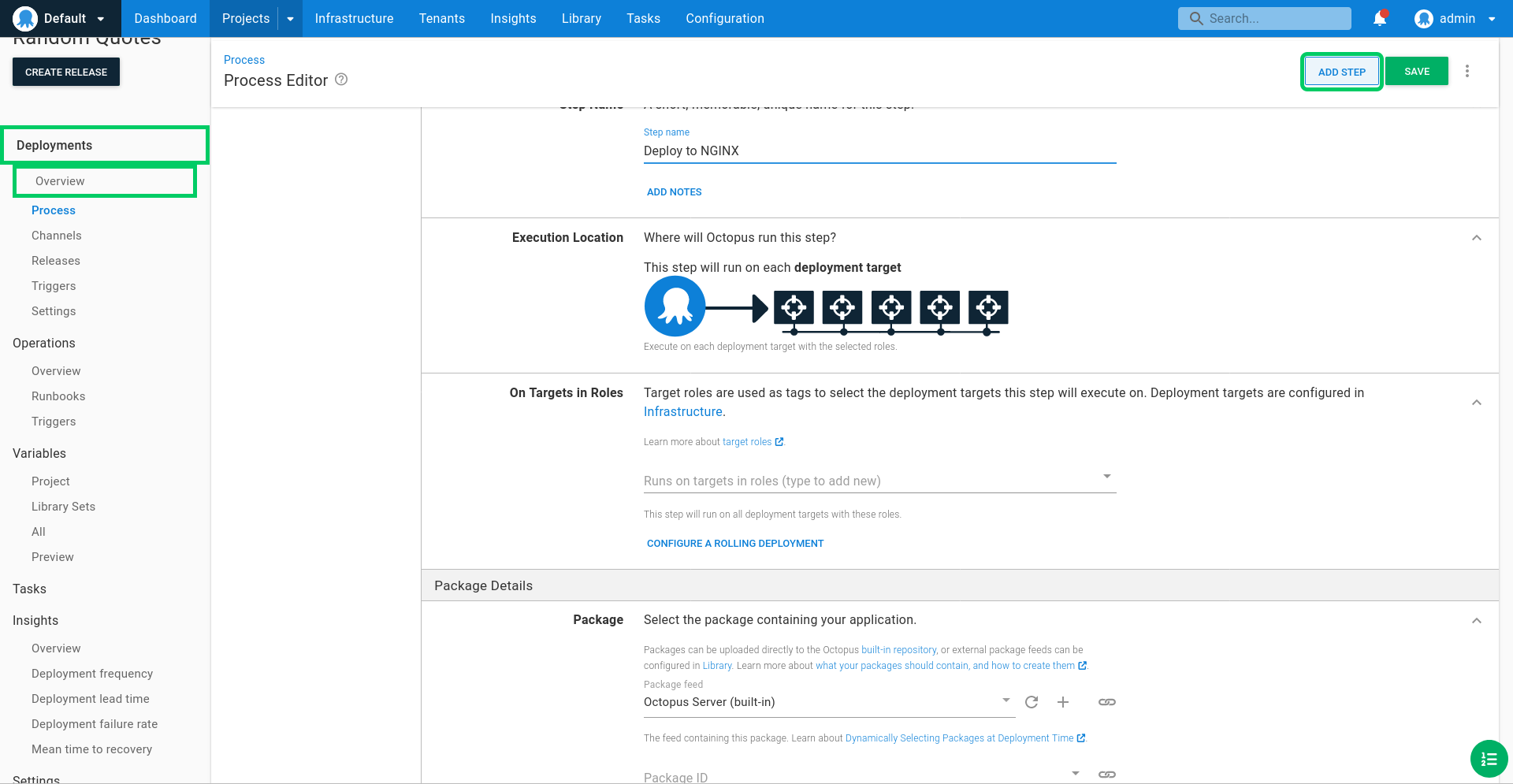Follow the Process breadcrumb link
This screenshot has width=1513, height=784.
pos(244,60)
